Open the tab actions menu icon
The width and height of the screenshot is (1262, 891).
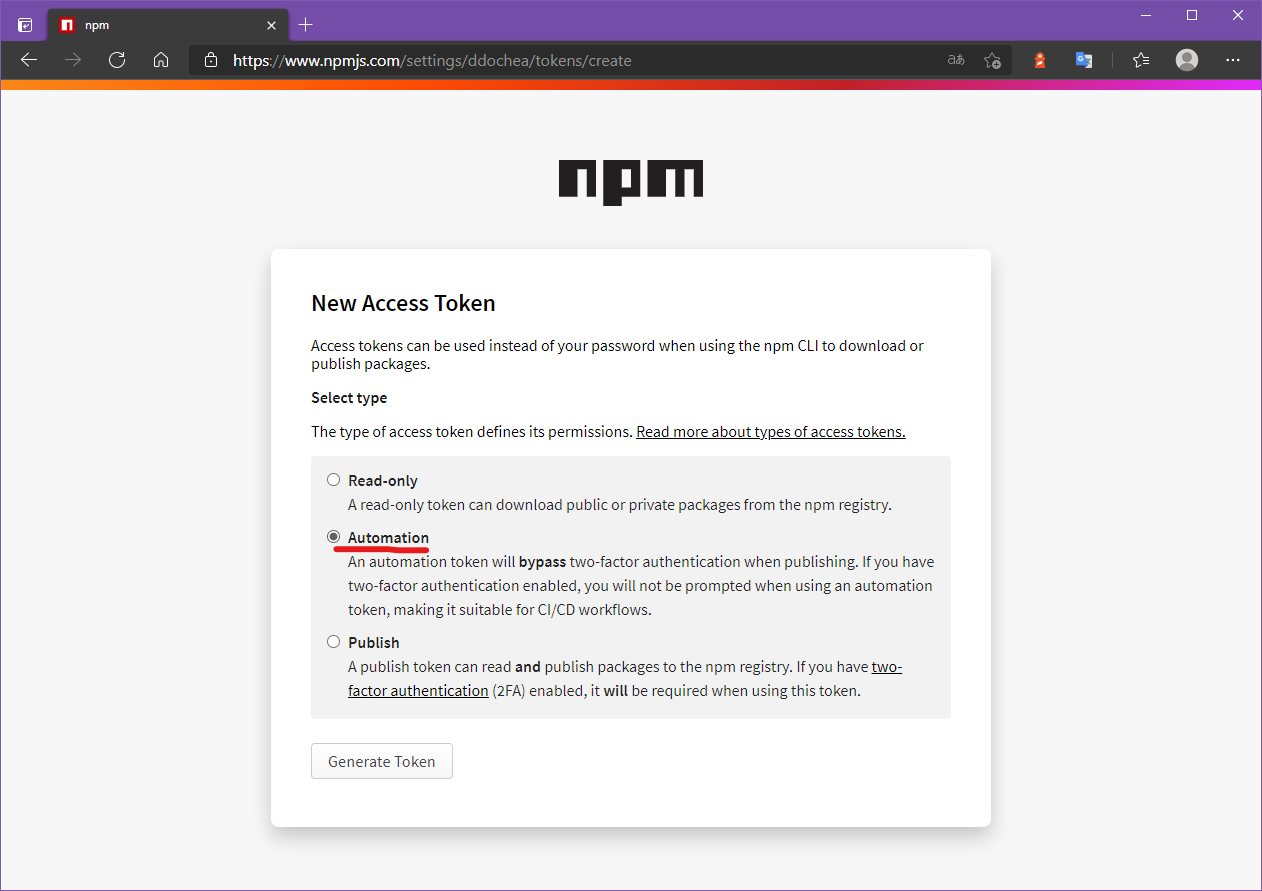point(25,25)
